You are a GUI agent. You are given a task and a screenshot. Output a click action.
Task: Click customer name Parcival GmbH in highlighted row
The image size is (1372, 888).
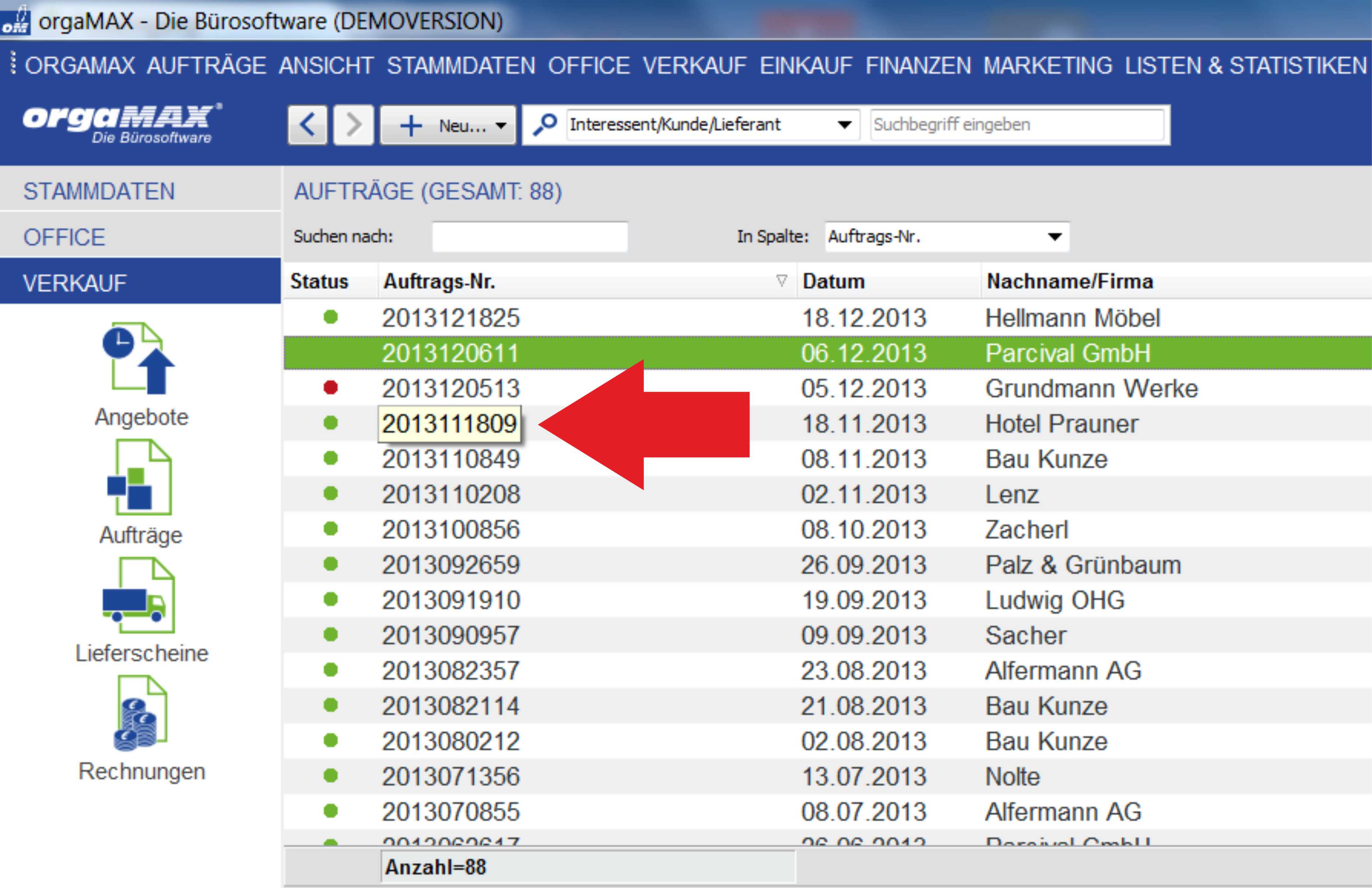pos(1068,353)
